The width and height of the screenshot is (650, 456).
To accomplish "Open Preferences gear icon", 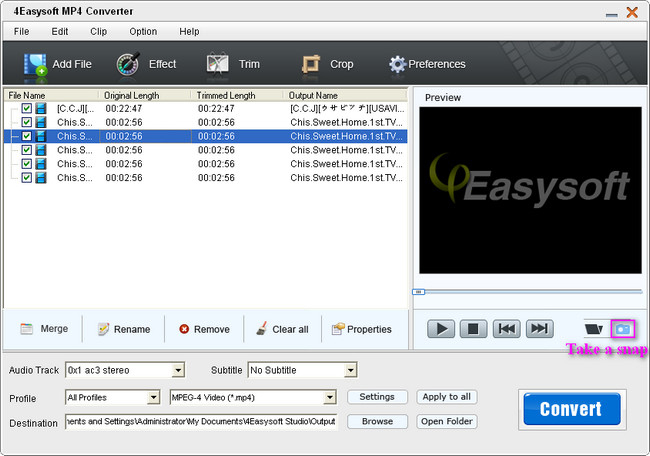I will 397,64.
